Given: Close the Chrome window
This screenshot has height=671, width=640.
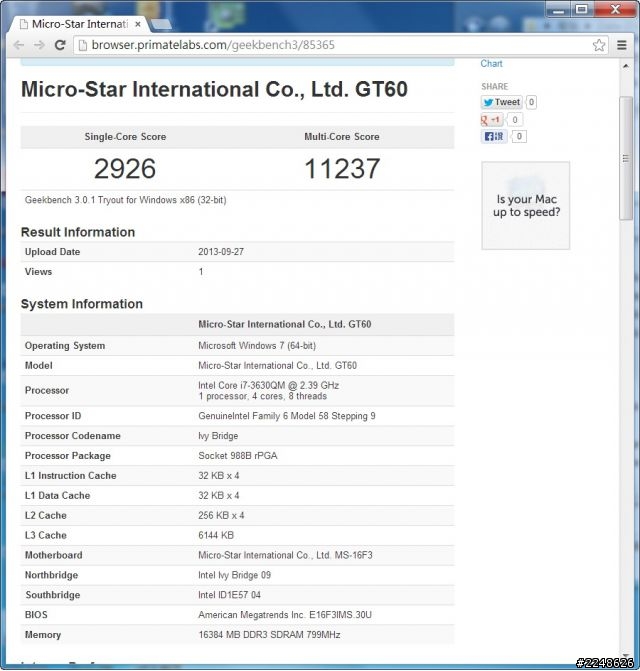Looking at the screenshot, I should pyautogui.click(x=615, y=9).
